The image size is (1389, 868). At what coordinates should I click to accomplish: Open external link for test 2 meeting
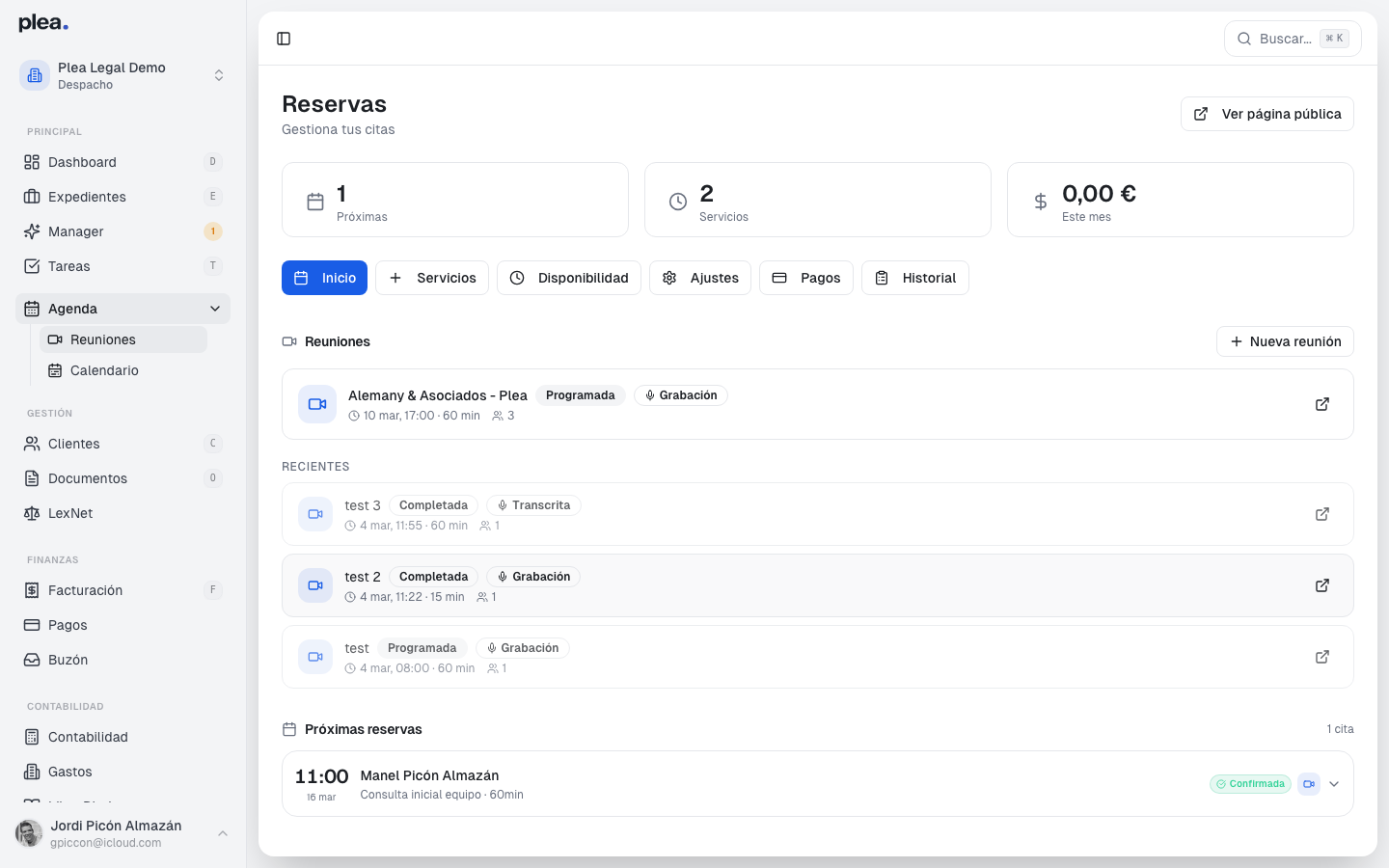click(1322, 585)
